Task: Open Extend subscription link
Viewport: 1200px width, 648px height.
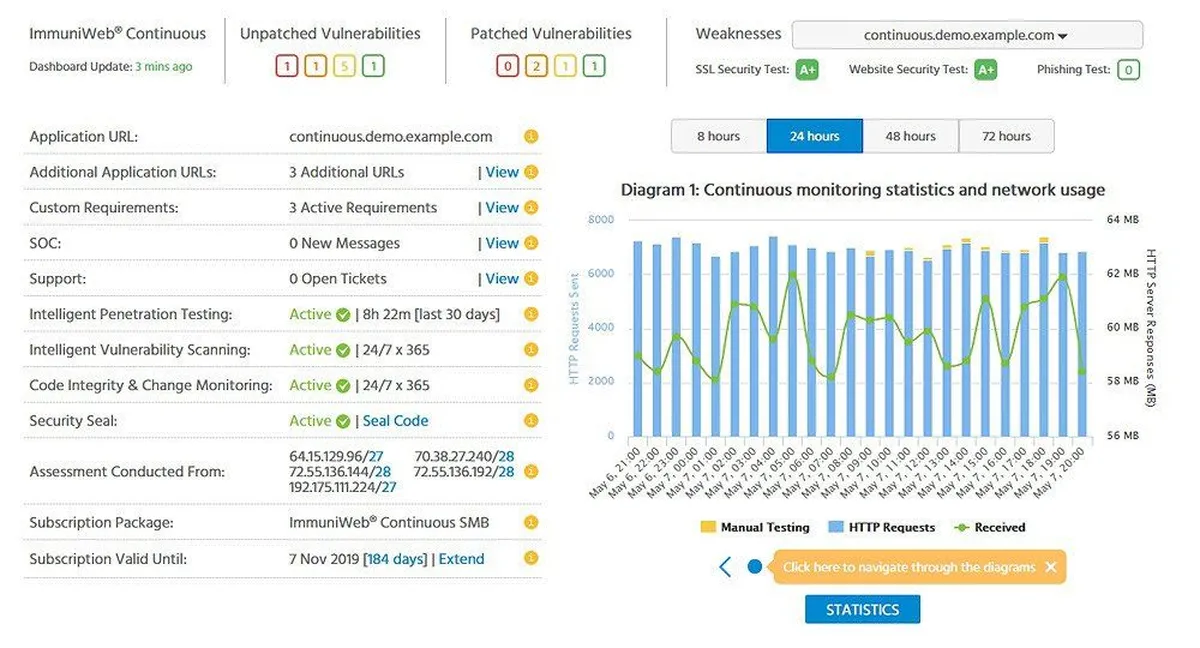Action: click(x=461, y=559)
